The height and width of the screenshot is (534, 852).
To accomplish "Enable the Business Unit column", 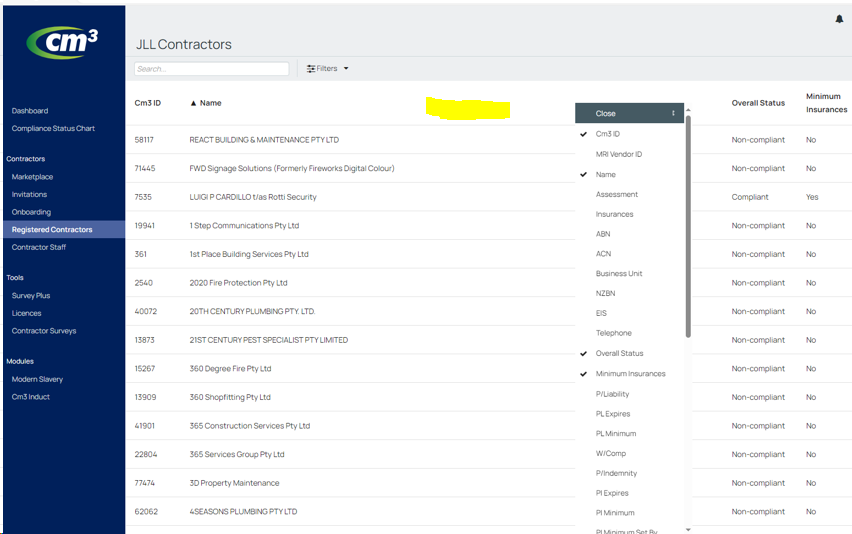I will coord(619,273).
